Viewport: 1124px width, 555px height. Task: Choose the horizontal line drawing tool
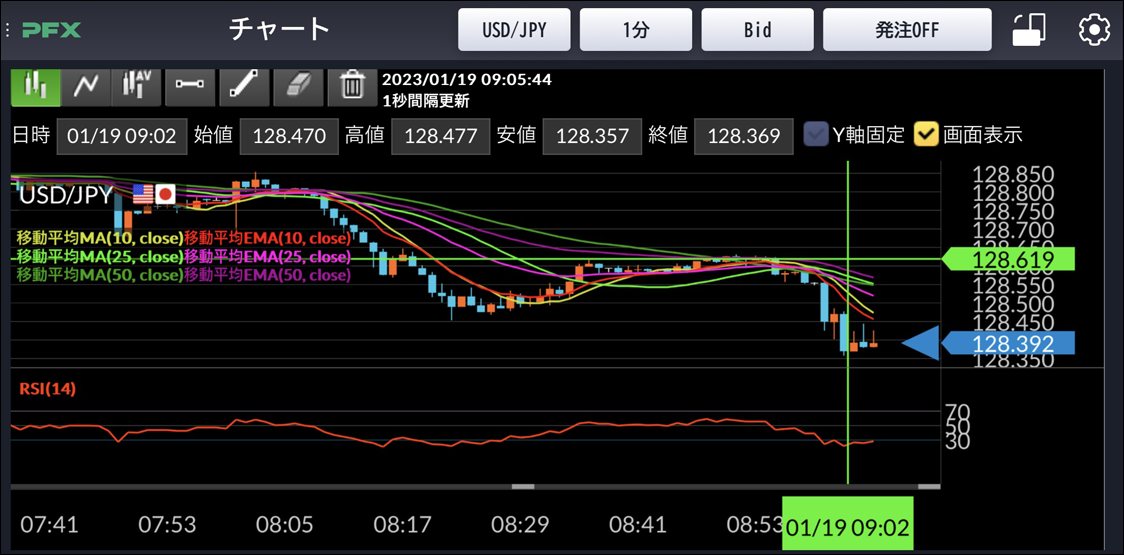coord(190,86)
